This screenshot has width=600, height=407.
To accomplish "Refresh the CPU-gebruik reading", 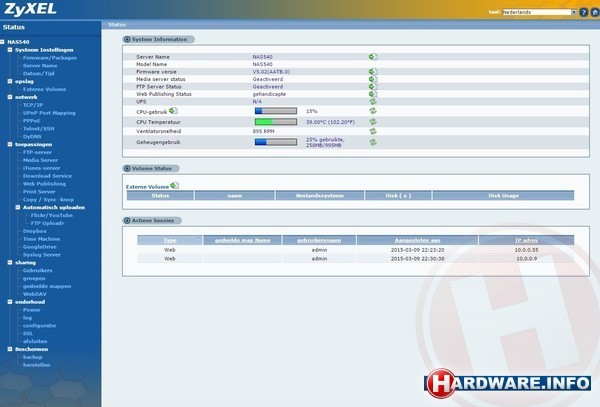I will click(x=372, y=110).
